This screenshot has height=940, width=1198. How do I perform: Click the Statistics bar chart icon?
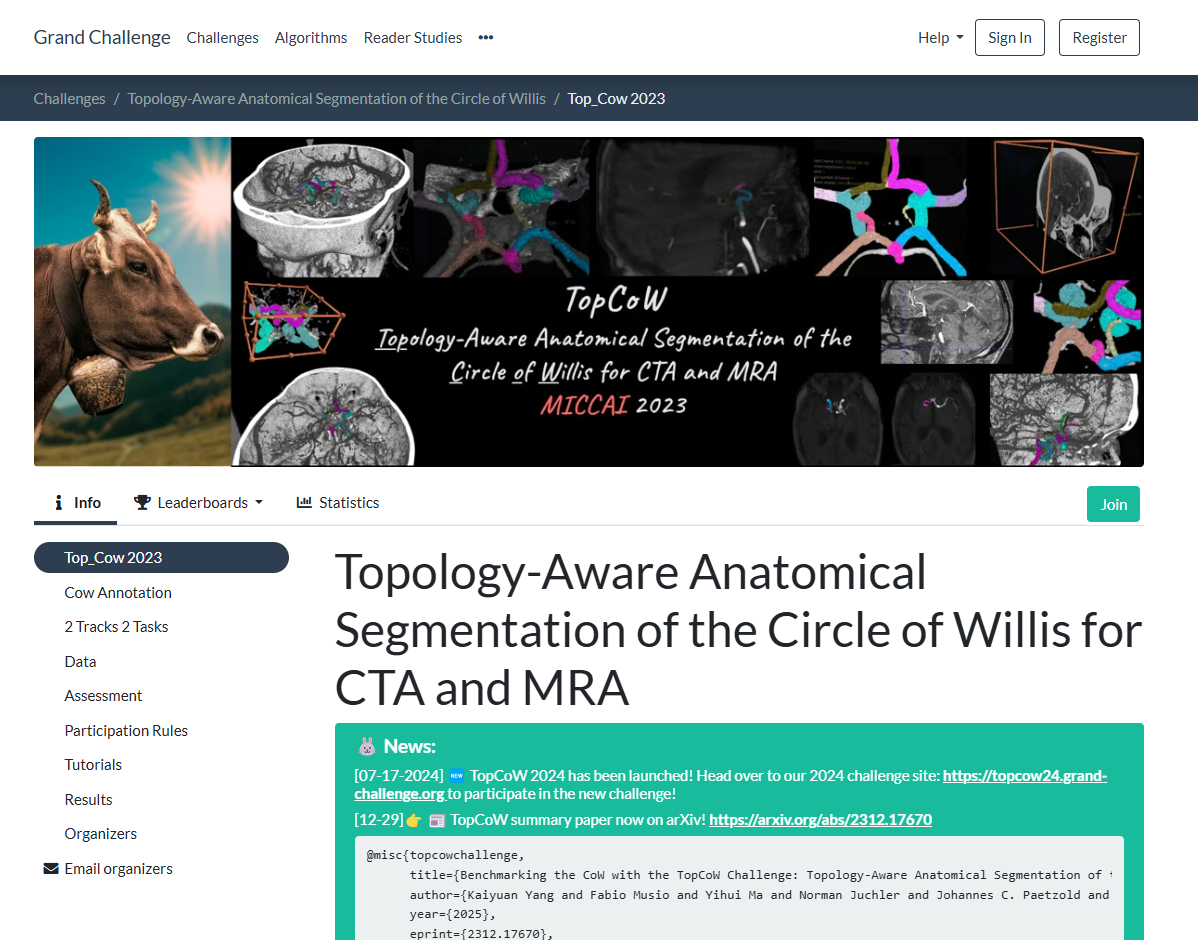(304, 502)
